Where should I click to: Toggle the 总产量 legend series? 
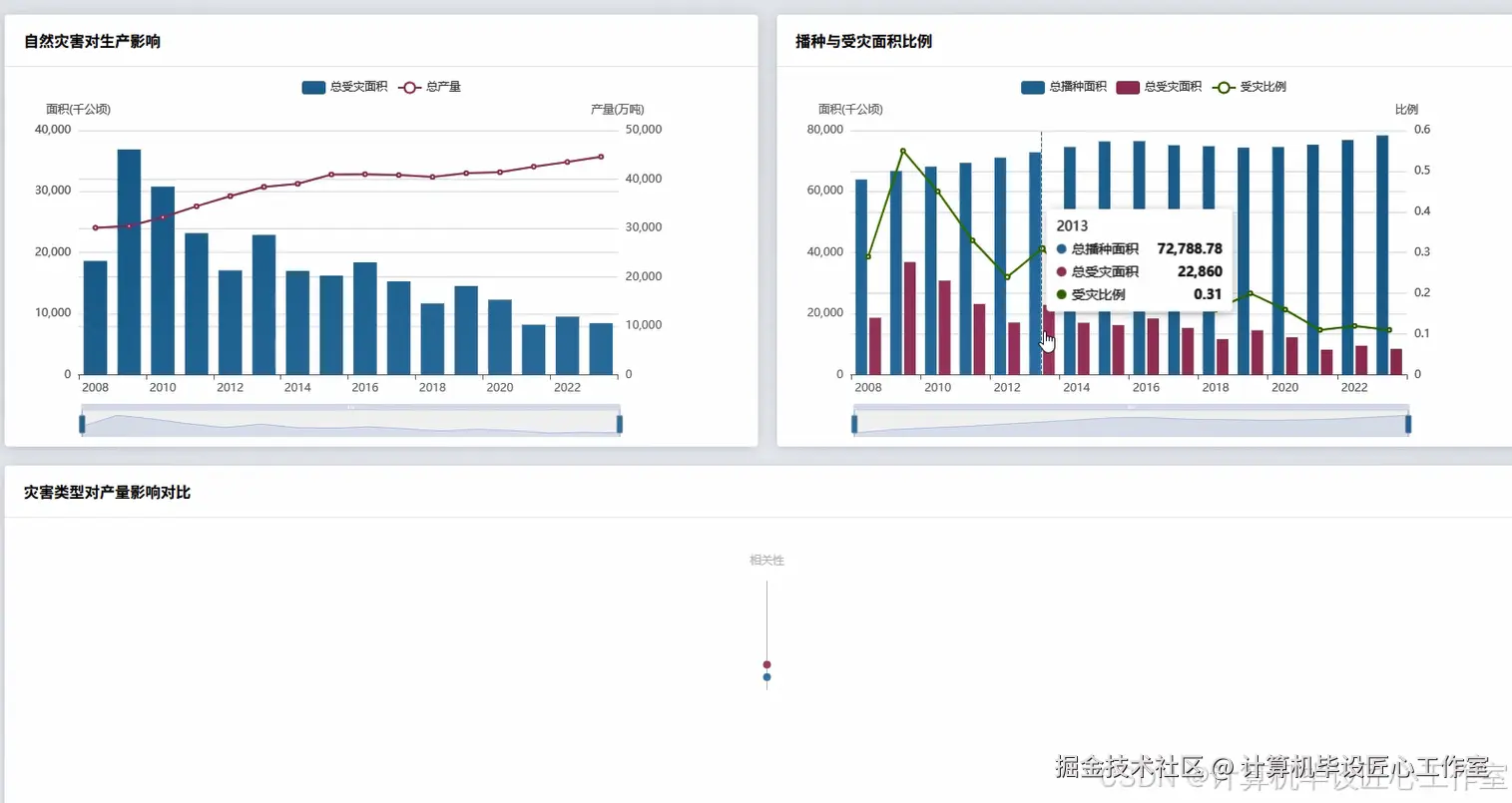[x=430, y=87]
